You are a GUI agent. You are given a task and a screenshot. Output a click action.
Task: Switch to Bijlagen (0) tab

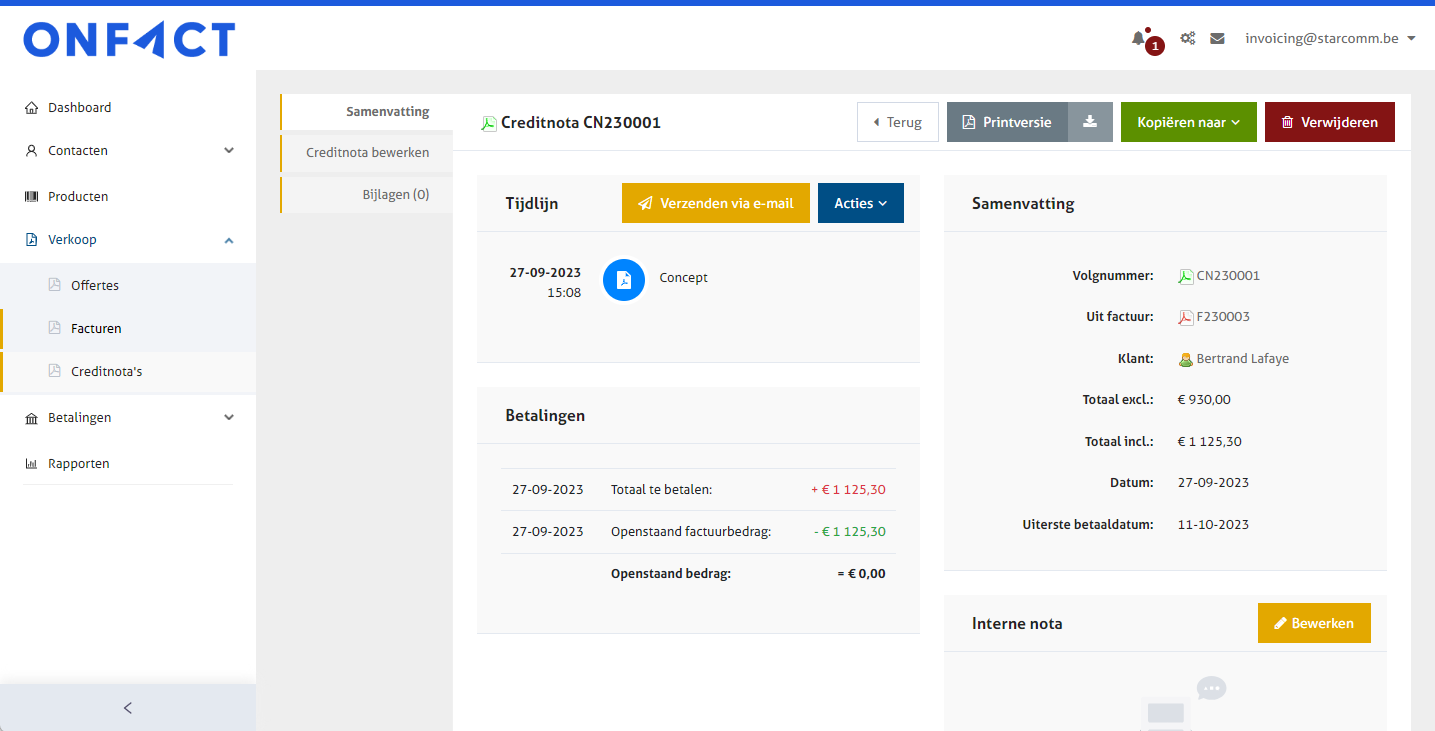point(395,195)
